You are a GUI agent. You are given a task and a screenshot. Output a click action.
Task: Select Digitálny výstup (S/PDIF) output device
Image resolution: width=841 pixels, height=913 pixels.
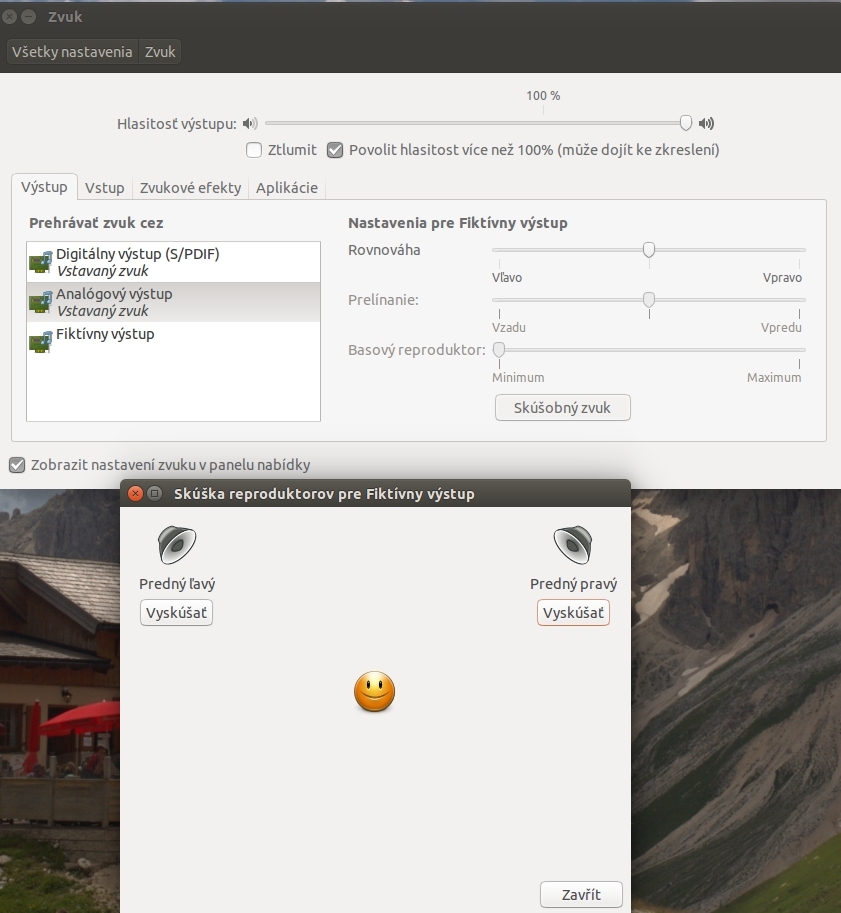174,262
